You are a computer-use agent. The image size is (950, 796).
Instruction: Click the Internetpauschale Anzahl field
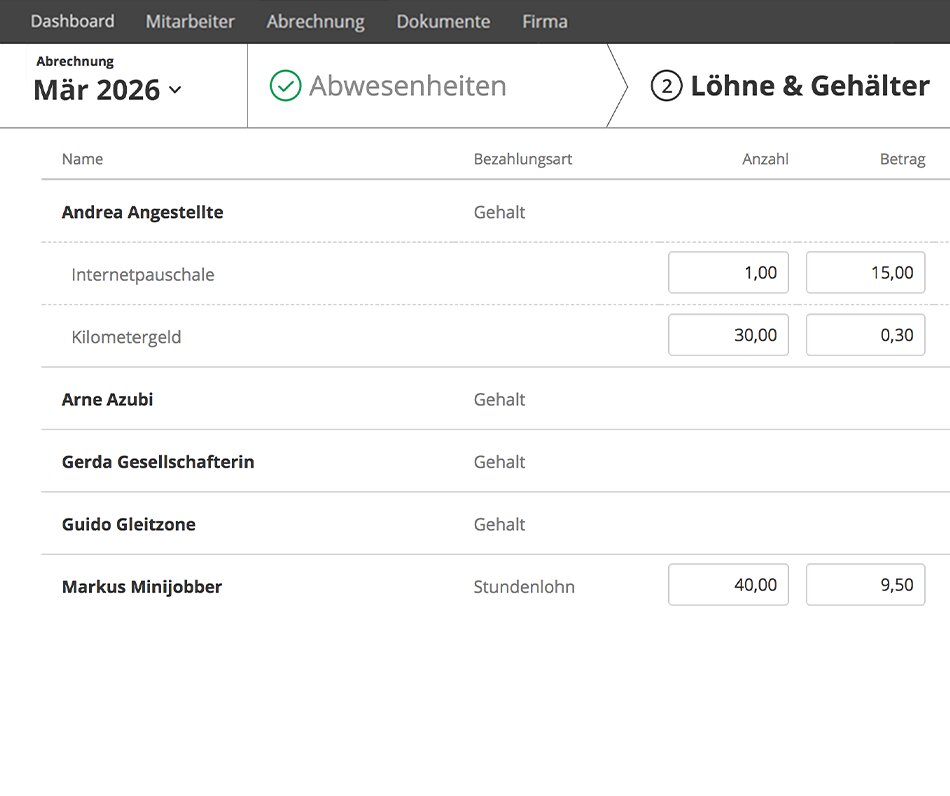[728, 273]
